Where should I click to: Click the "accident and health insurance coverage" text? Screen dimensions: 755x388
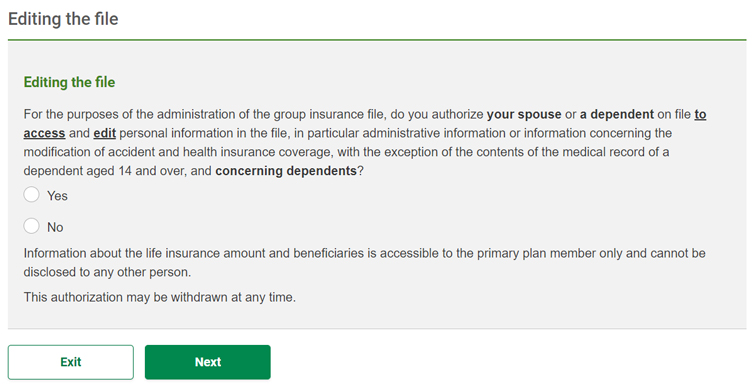(x=220, y=152)
